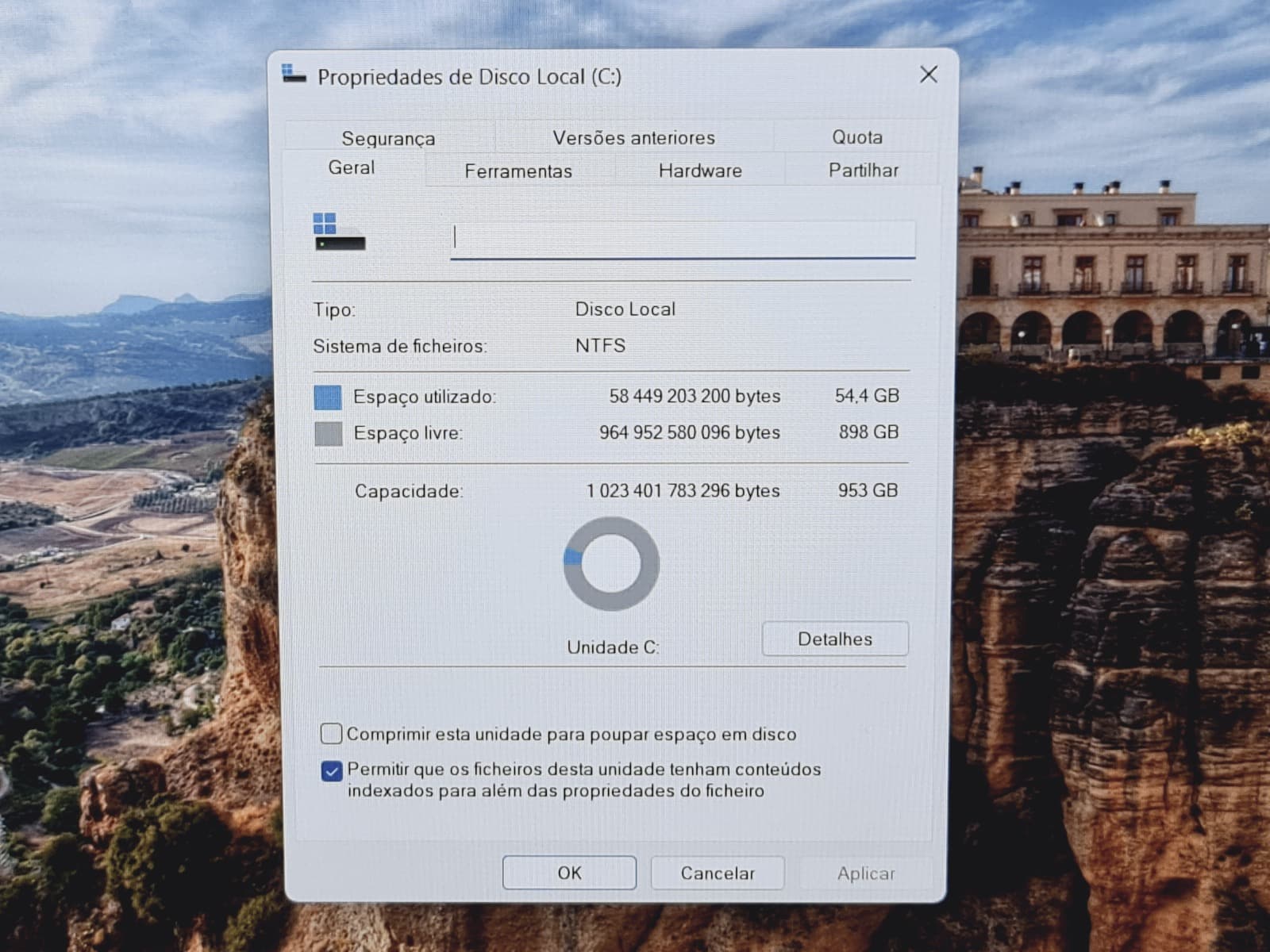Click the Cancelar button
Viewport: 1270px width, 952px height.
(718, 873)
